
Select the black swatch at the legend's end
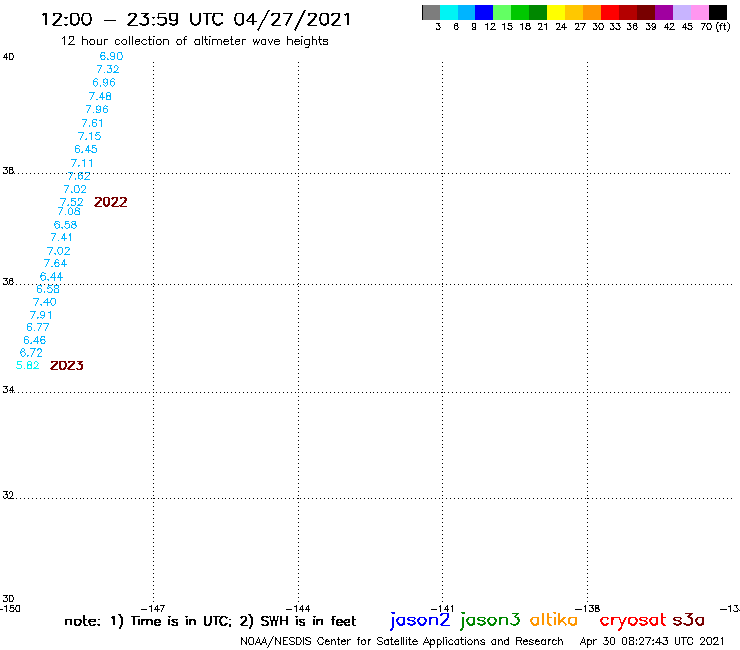point(718,13)
